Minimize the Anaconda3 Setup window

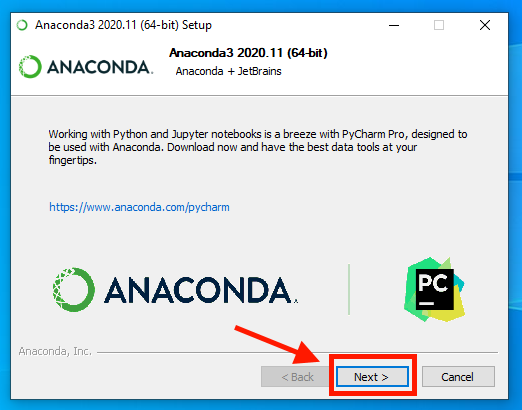tap(394, 25)
